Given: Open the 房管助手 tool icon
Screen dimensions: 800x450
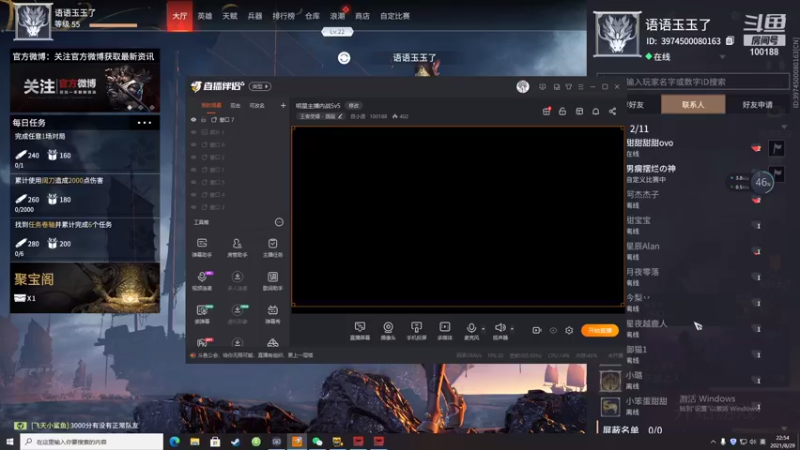Looking at the screenshot, I should tap(237, 247).
